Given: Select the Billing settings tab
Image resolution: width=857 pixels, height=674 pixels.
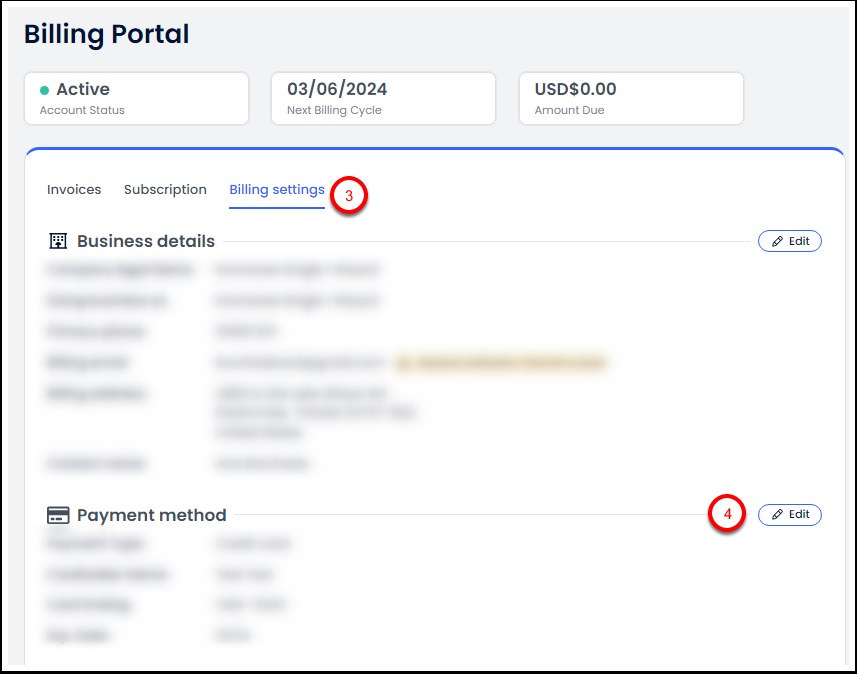Looking at the screenshot, I should 276,189.
